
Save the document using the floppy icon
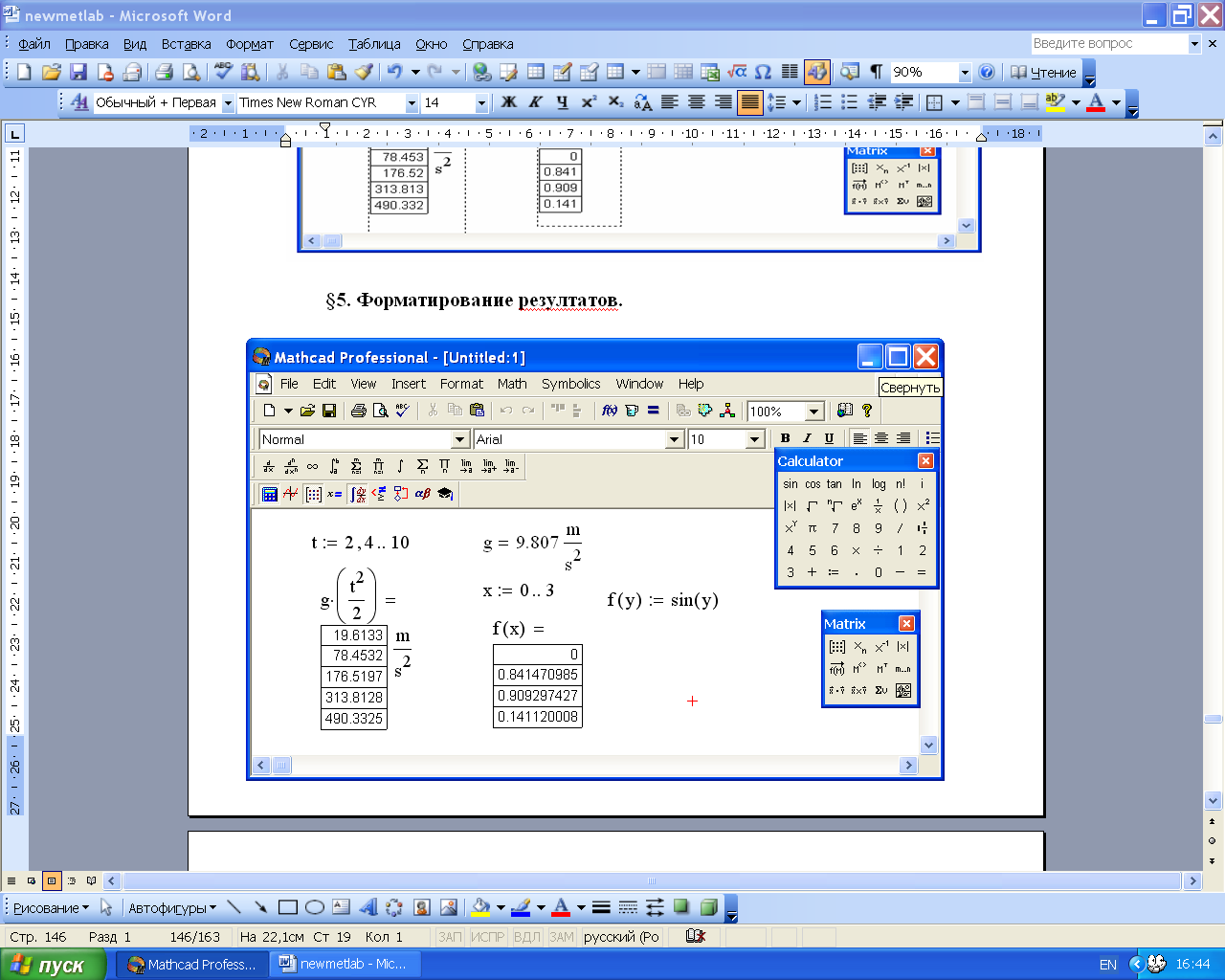78,73
